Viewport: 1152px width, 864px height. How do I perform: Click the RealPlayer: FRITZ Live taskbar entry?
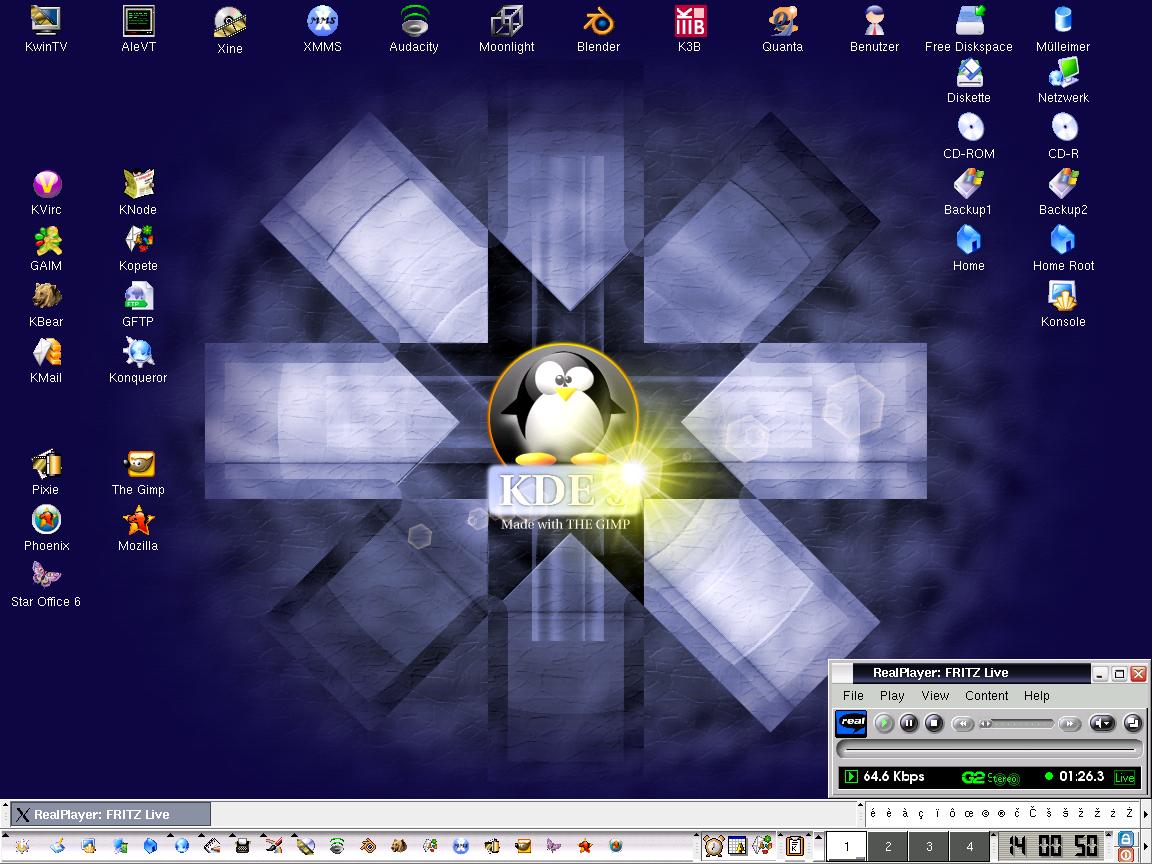111,814
